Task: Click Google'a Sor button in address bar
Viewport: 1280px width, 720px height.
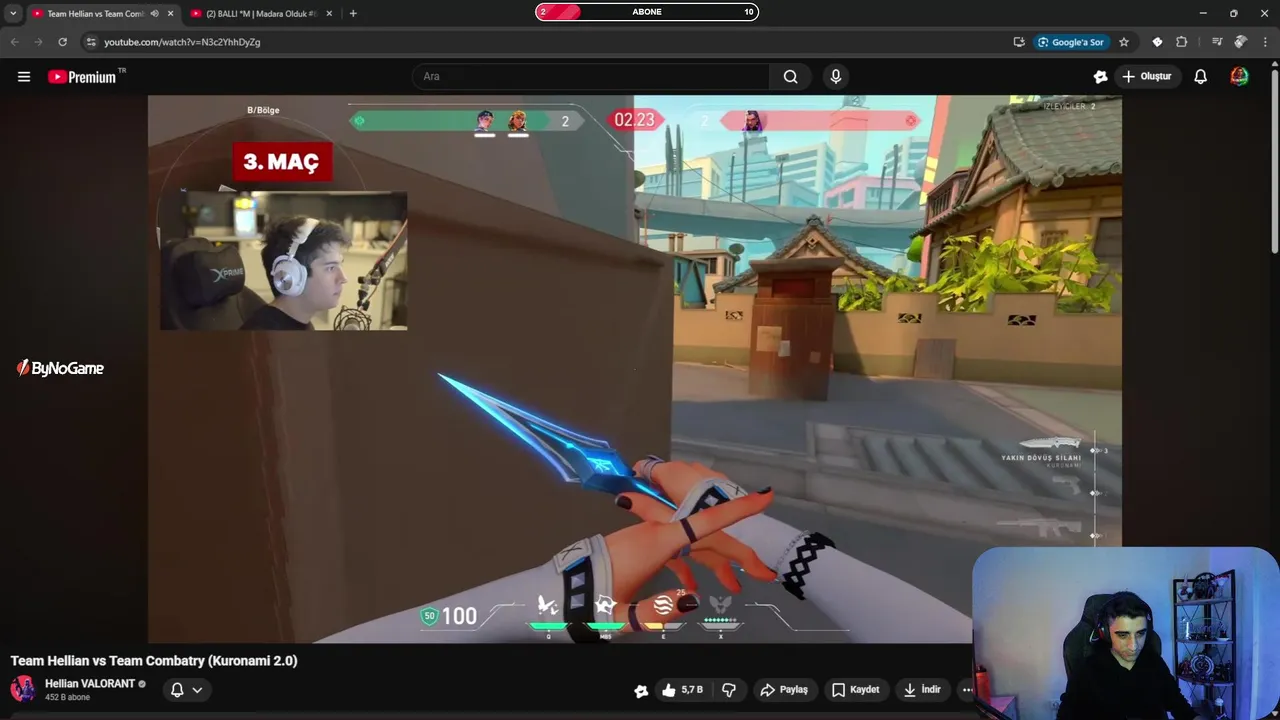Action: click(x=1070, y=42)
